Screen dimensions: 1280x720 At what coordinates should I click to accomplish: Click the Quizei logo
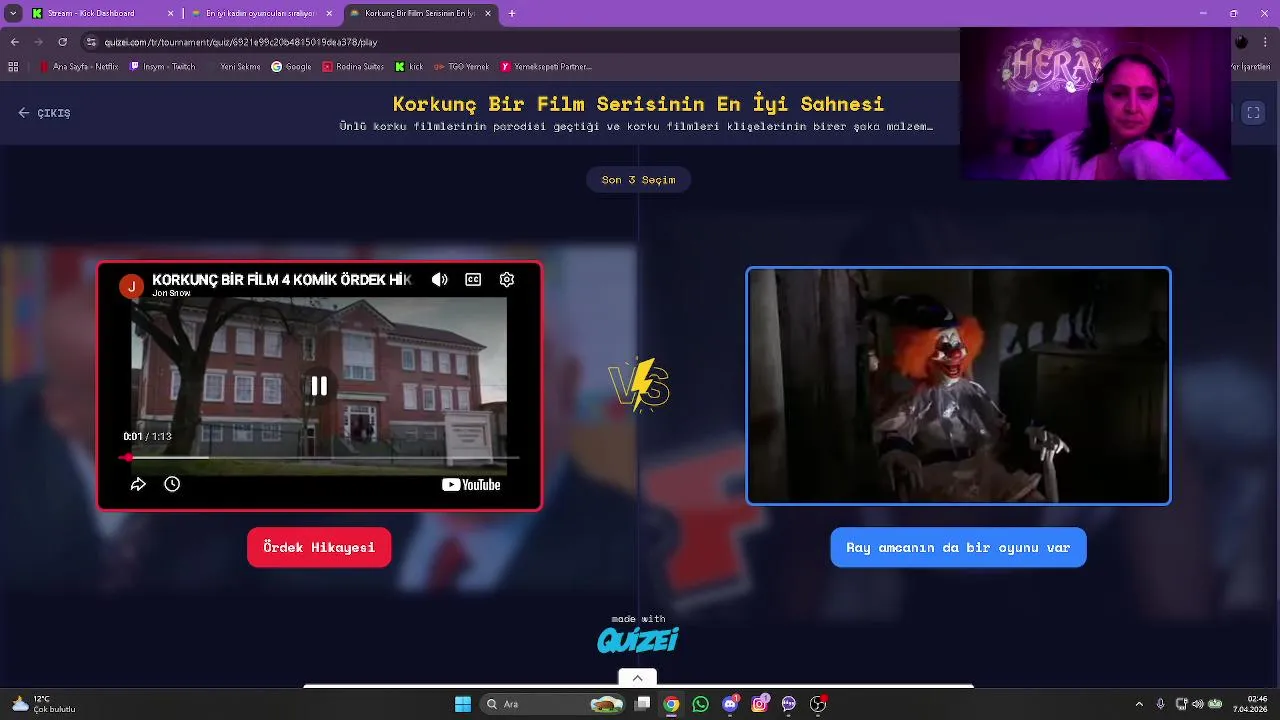pos(638,640)
